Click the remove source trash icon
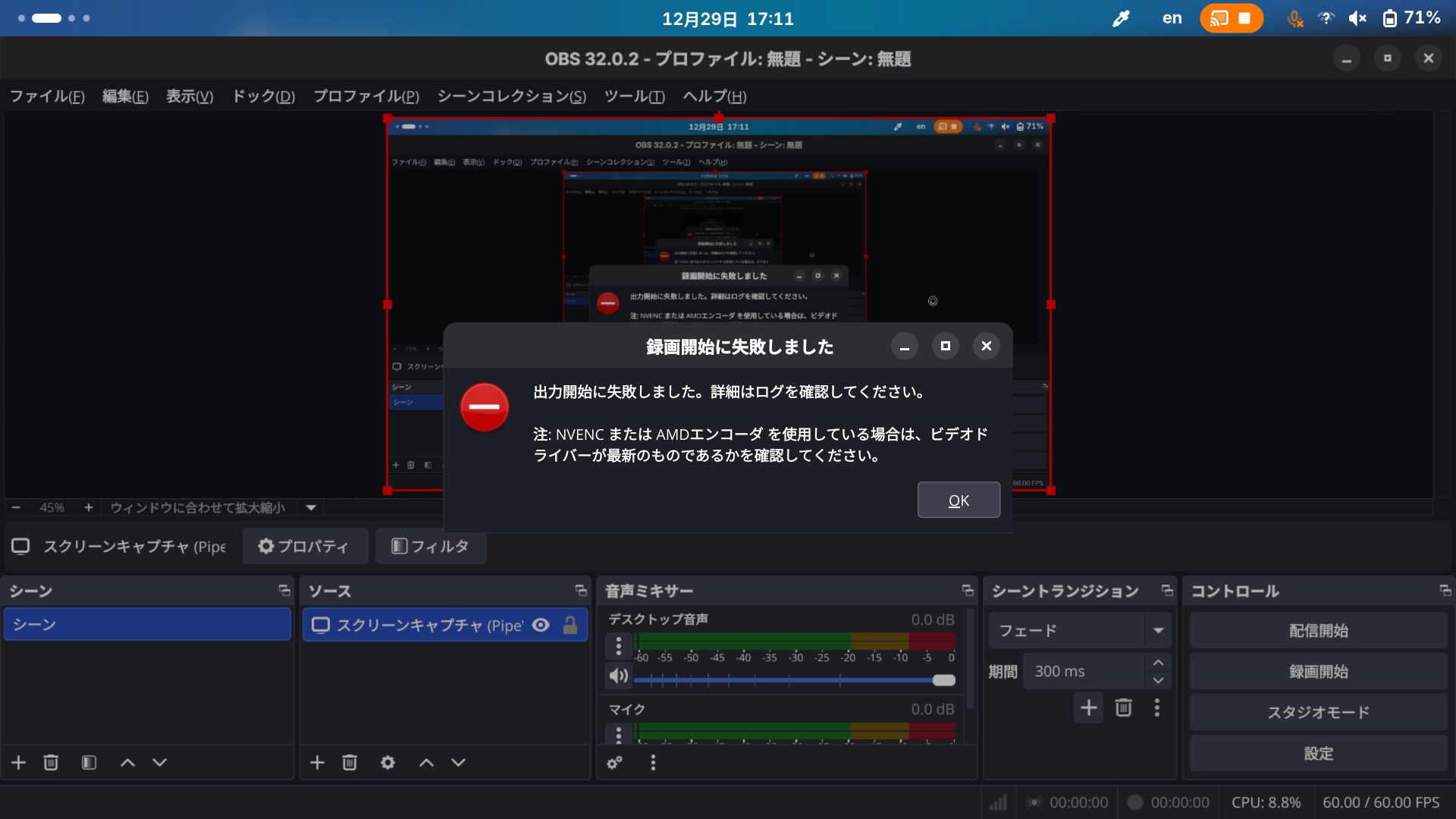This screenshot has width=1456, height=819. [350, 762]
